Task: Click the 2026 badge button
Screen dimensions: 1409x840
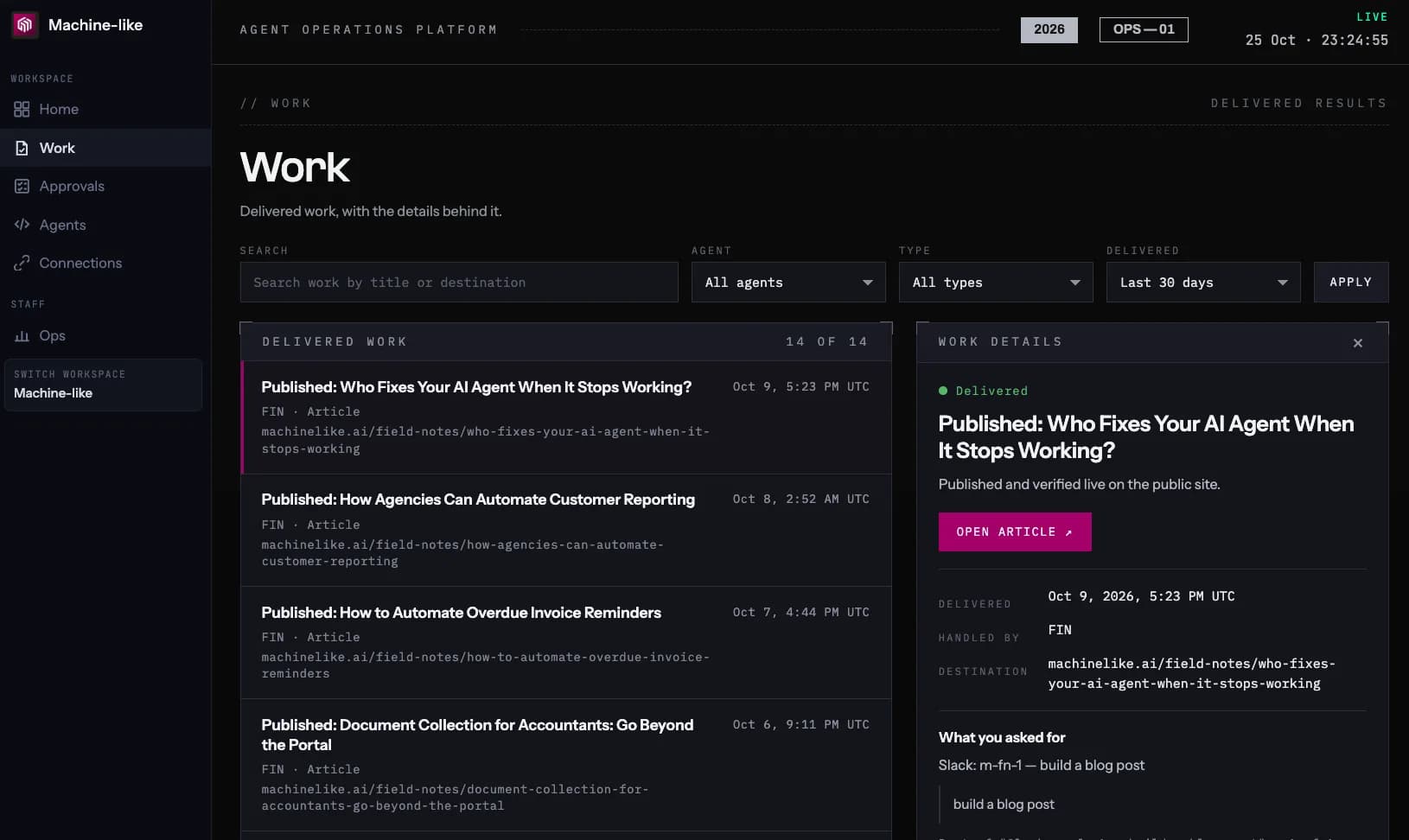Action: (x=1049, y=29)
